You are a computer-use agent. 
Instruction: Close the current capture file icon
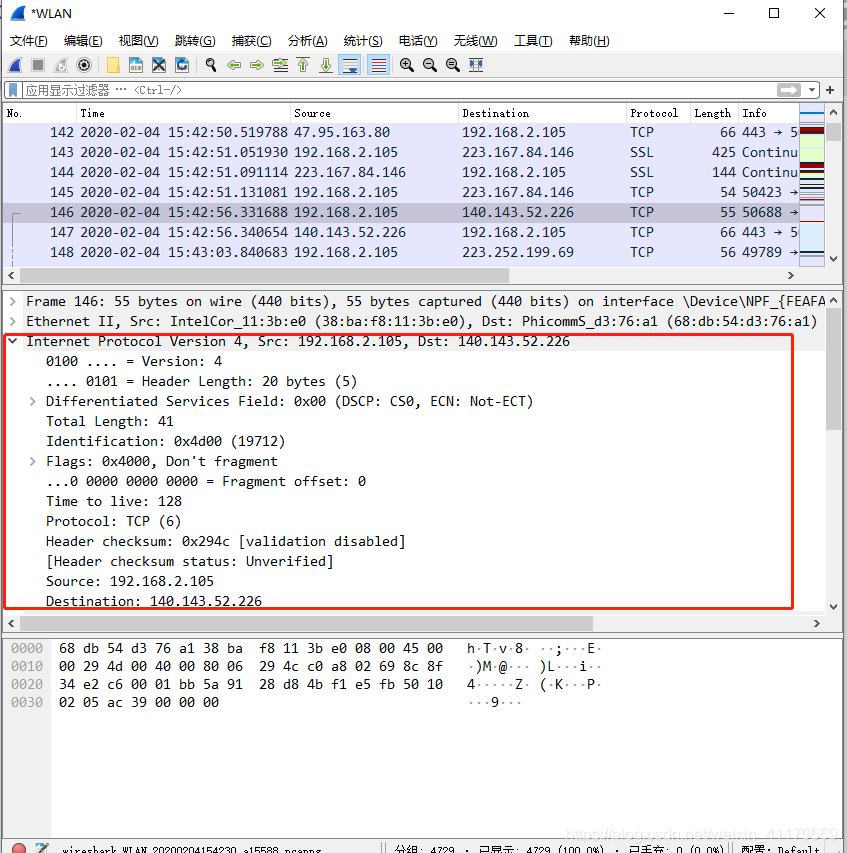159,65
